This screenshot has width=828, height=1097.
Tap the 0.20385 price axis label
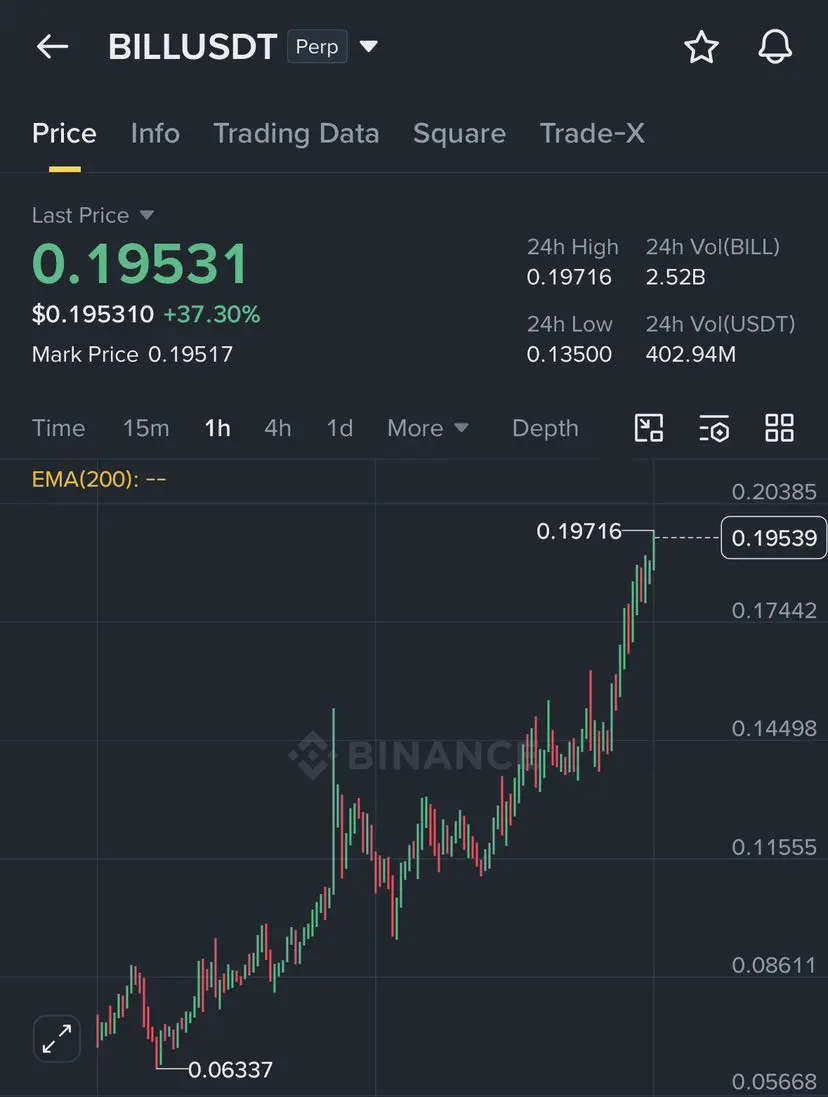(x=774, y=492)
